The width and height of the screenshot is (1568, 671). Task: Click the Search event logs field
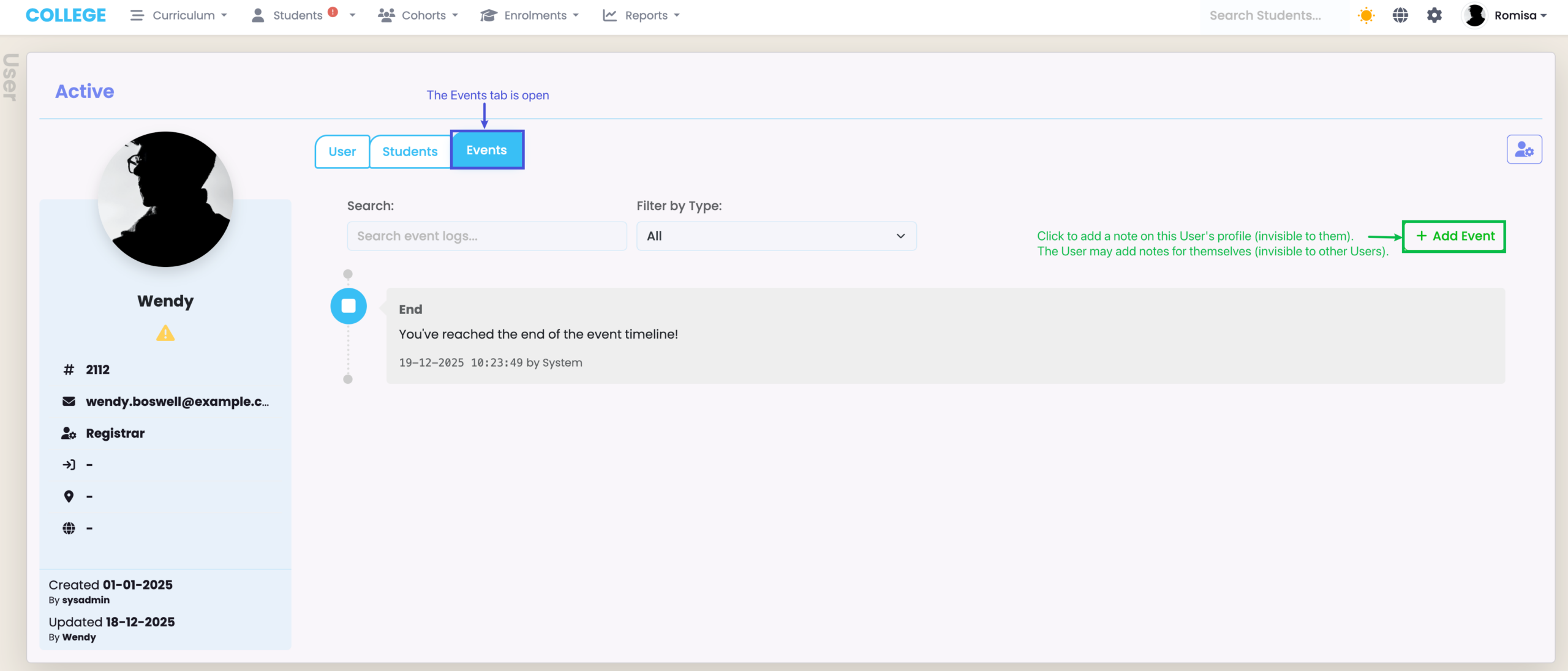487,236
